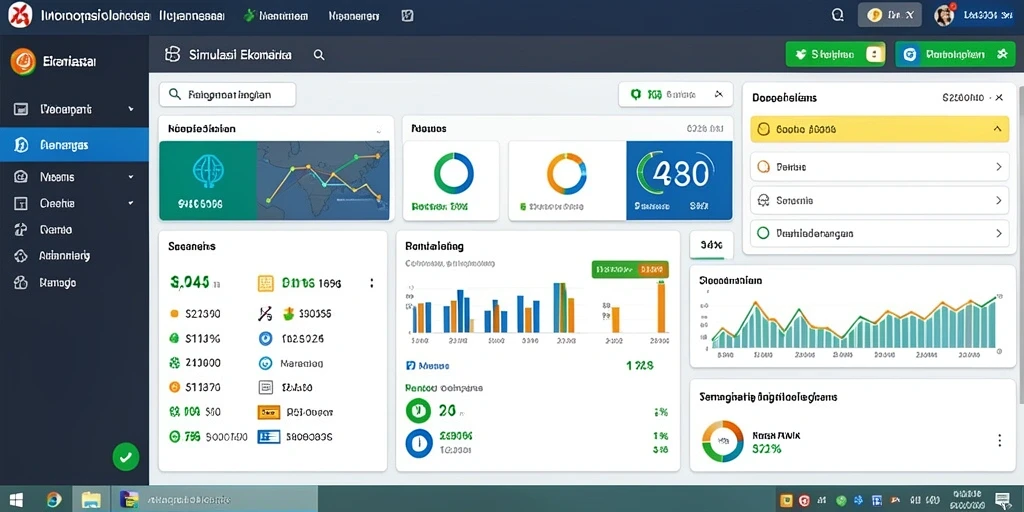Screen dimensions: 1024x512
Task: Open Chrome from the Windows taskbar
Action: coord(54,500)
